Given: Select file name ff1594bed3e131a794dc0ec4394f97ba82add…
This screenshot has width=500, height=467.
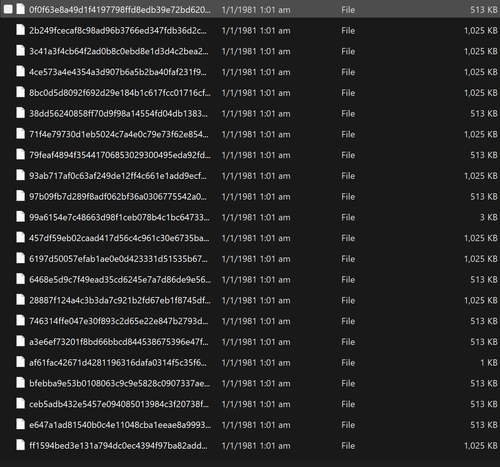Looking at the screenshot, I should coord(118,446).
